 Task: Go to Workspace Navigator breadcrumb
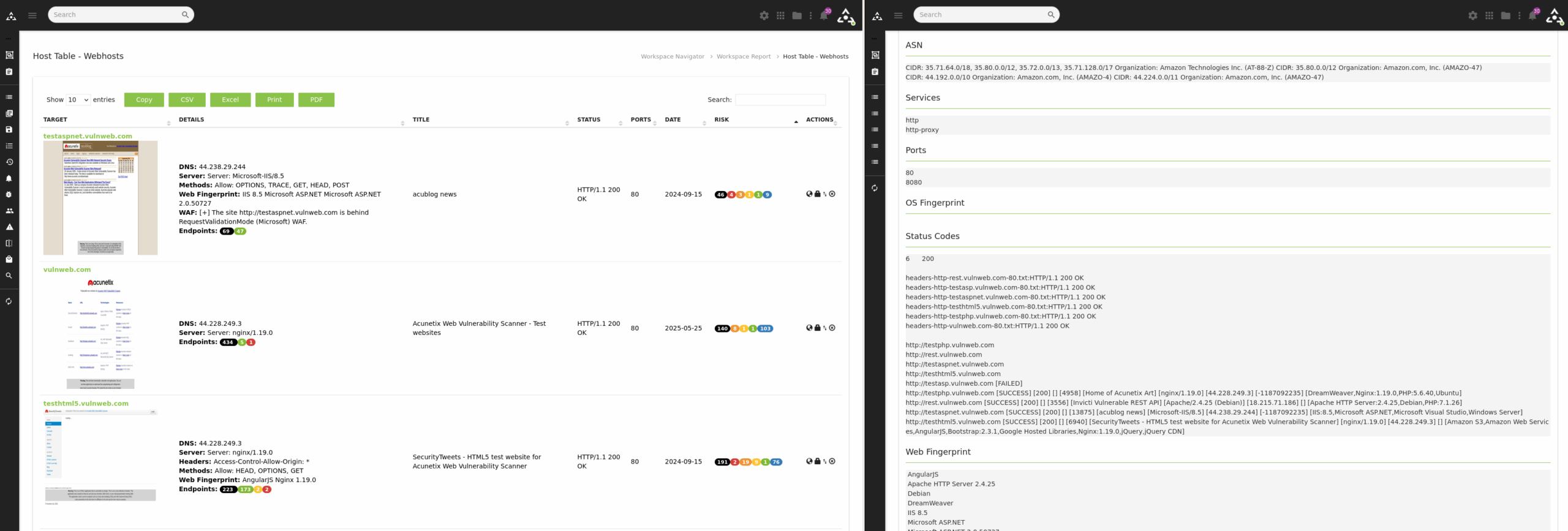pyautogui.click(x=673, y=56)
